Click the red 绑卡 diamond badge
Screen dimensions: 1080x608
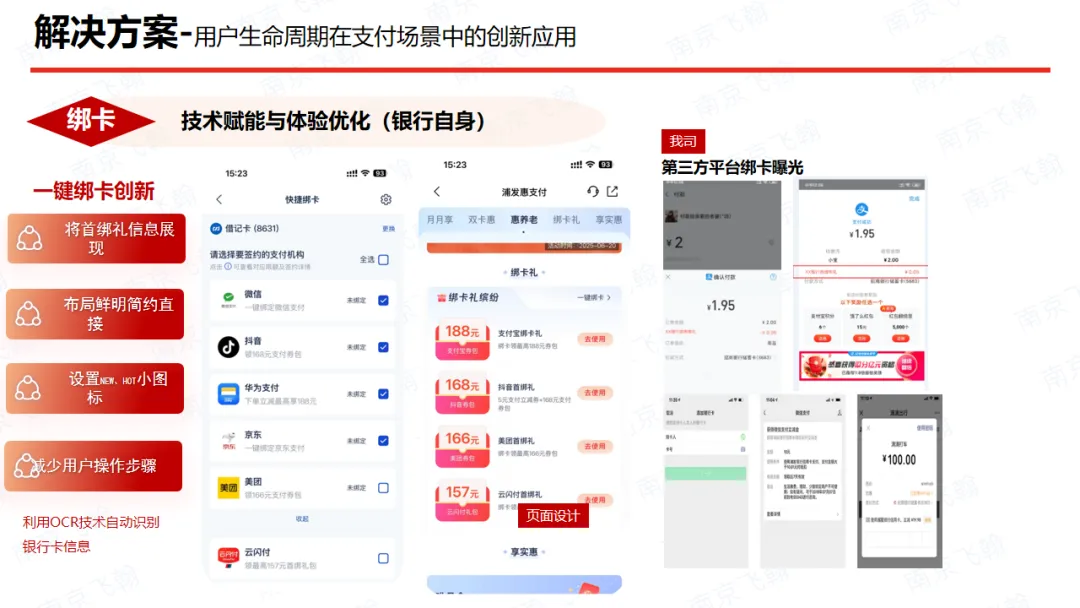pos(91,121)
